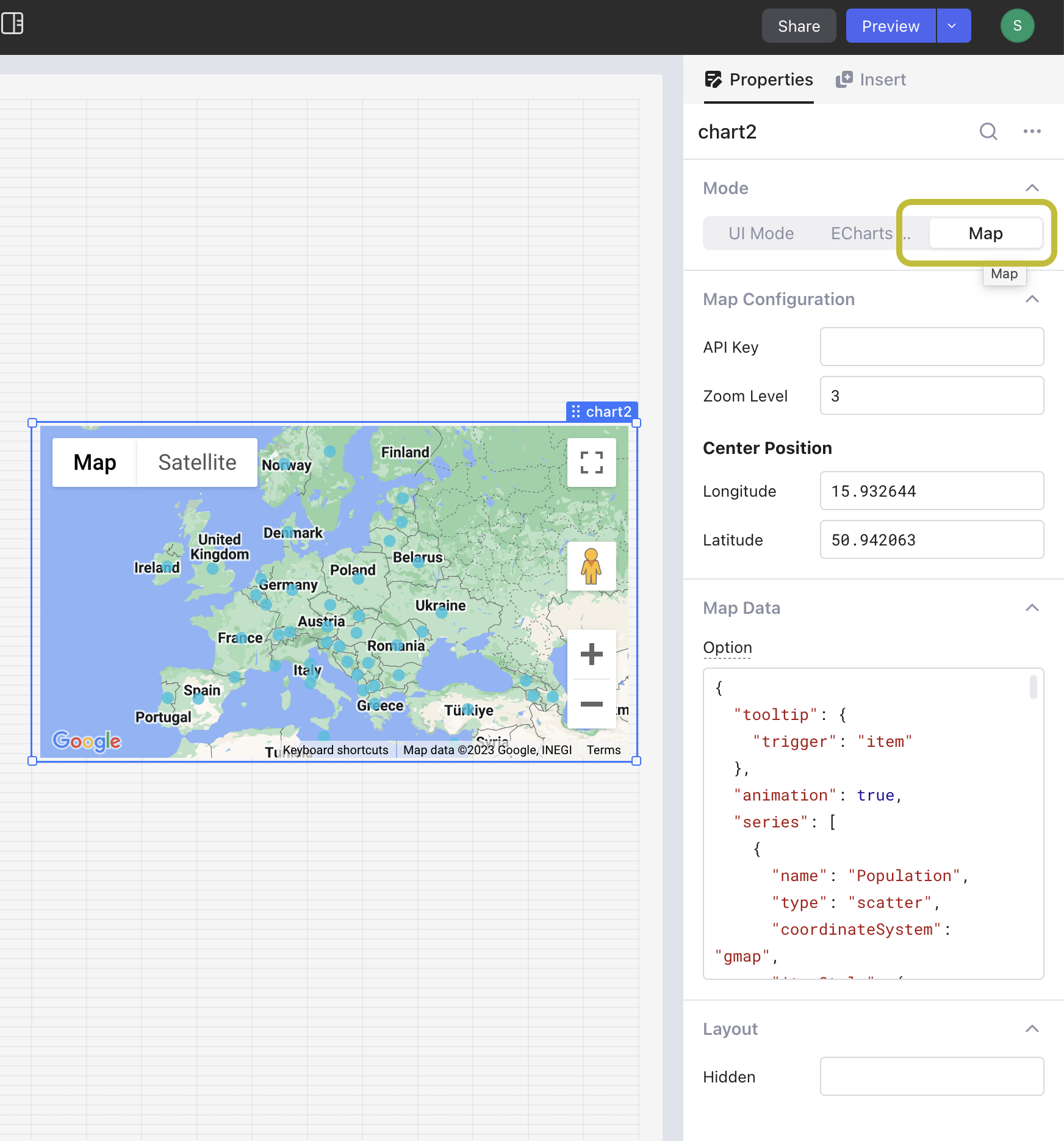The width and height of the screenshot is (1064, 1141).
Task: Zoom out the map with minus
Action: [x=591, y=704]
